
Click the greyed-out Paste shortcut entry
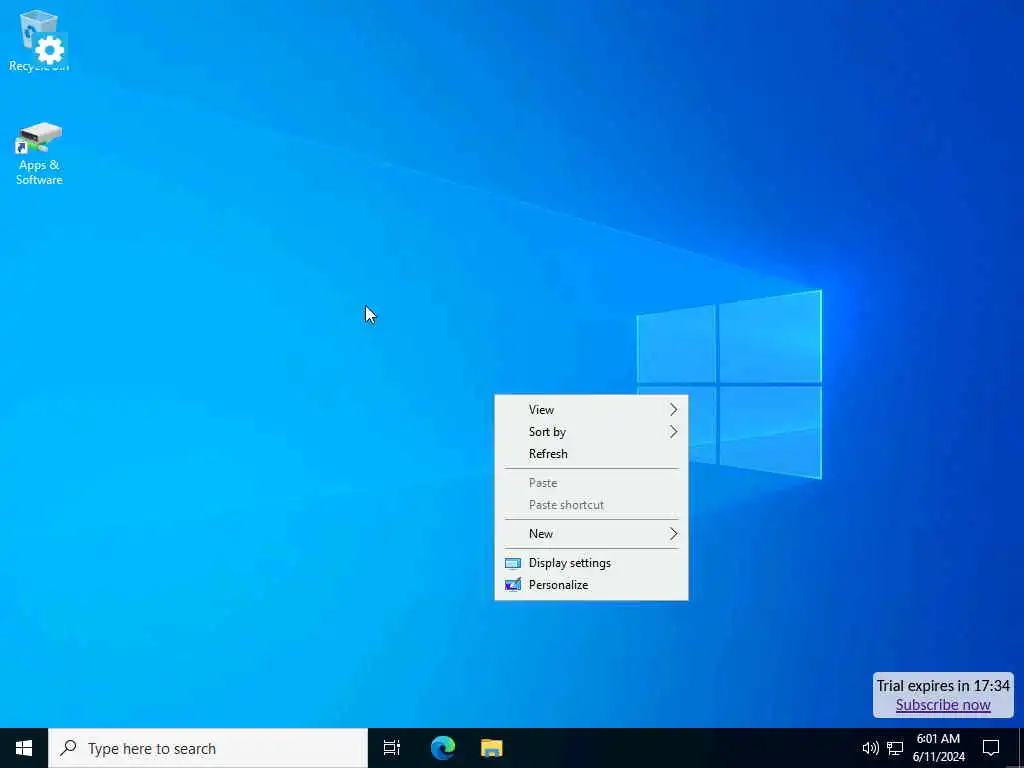point(591,505)
